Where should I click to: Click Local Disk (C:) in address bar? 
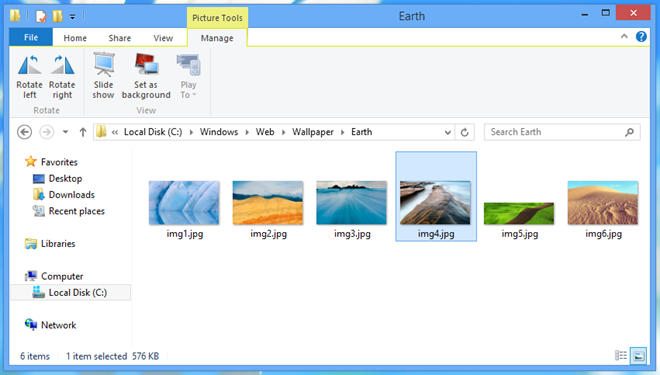[x=153, y=132]
